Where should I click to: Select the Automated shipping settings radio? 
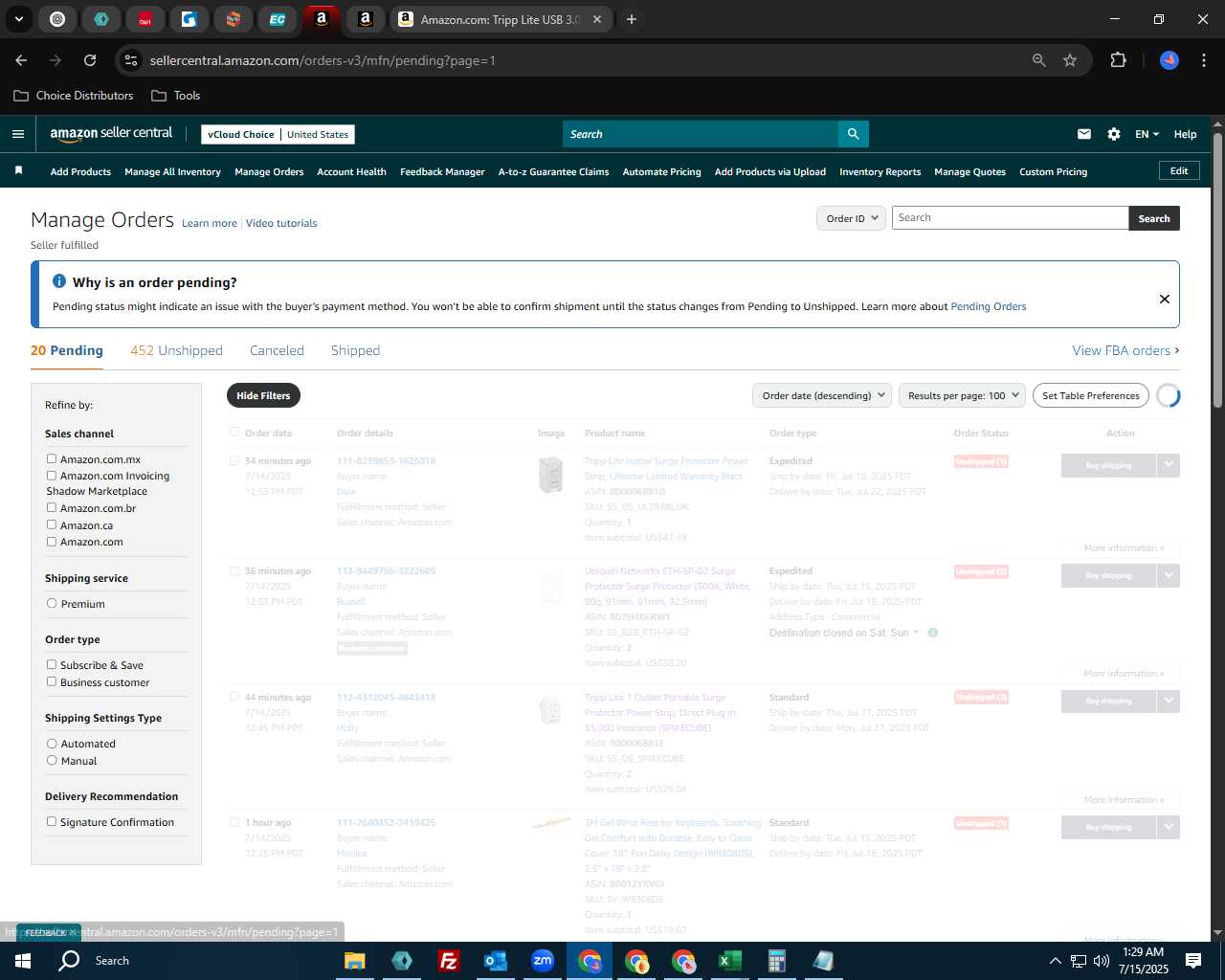52,744
